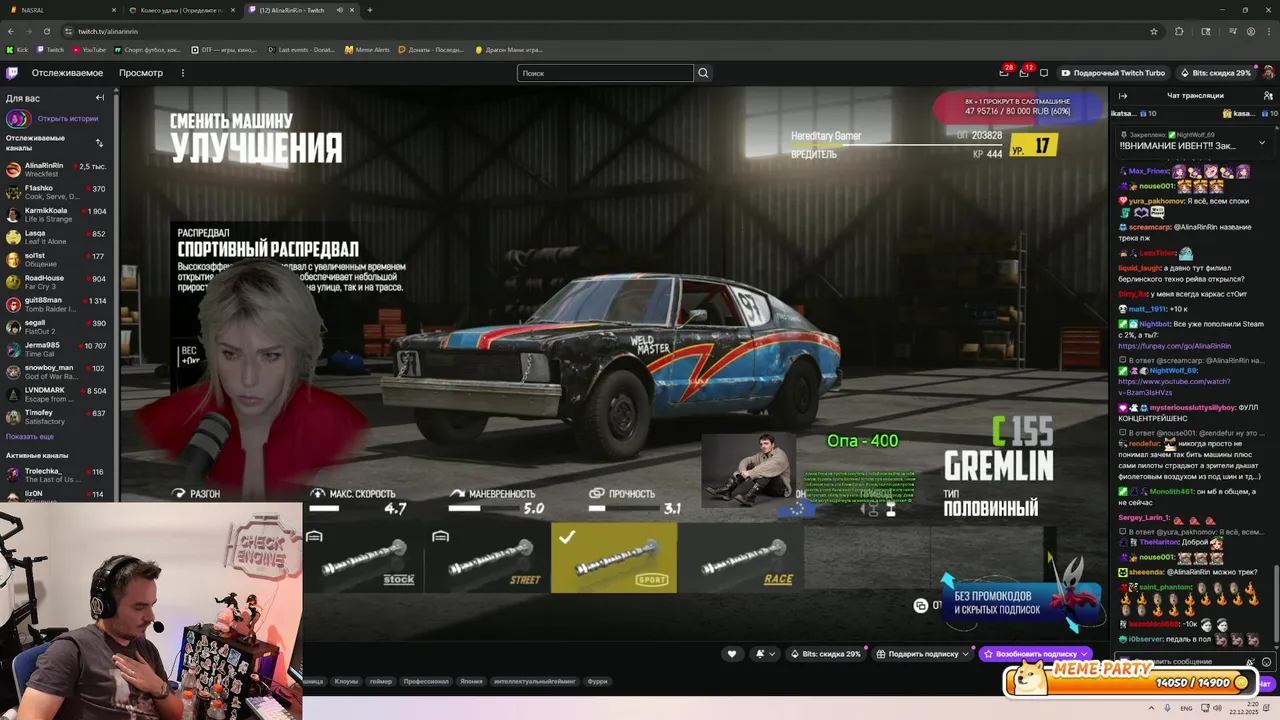Image resolution: width=1280 pixels, height=720 pixels.
Task: Open the funpay.com link in chat
Action: click(x=1174, y=346)
